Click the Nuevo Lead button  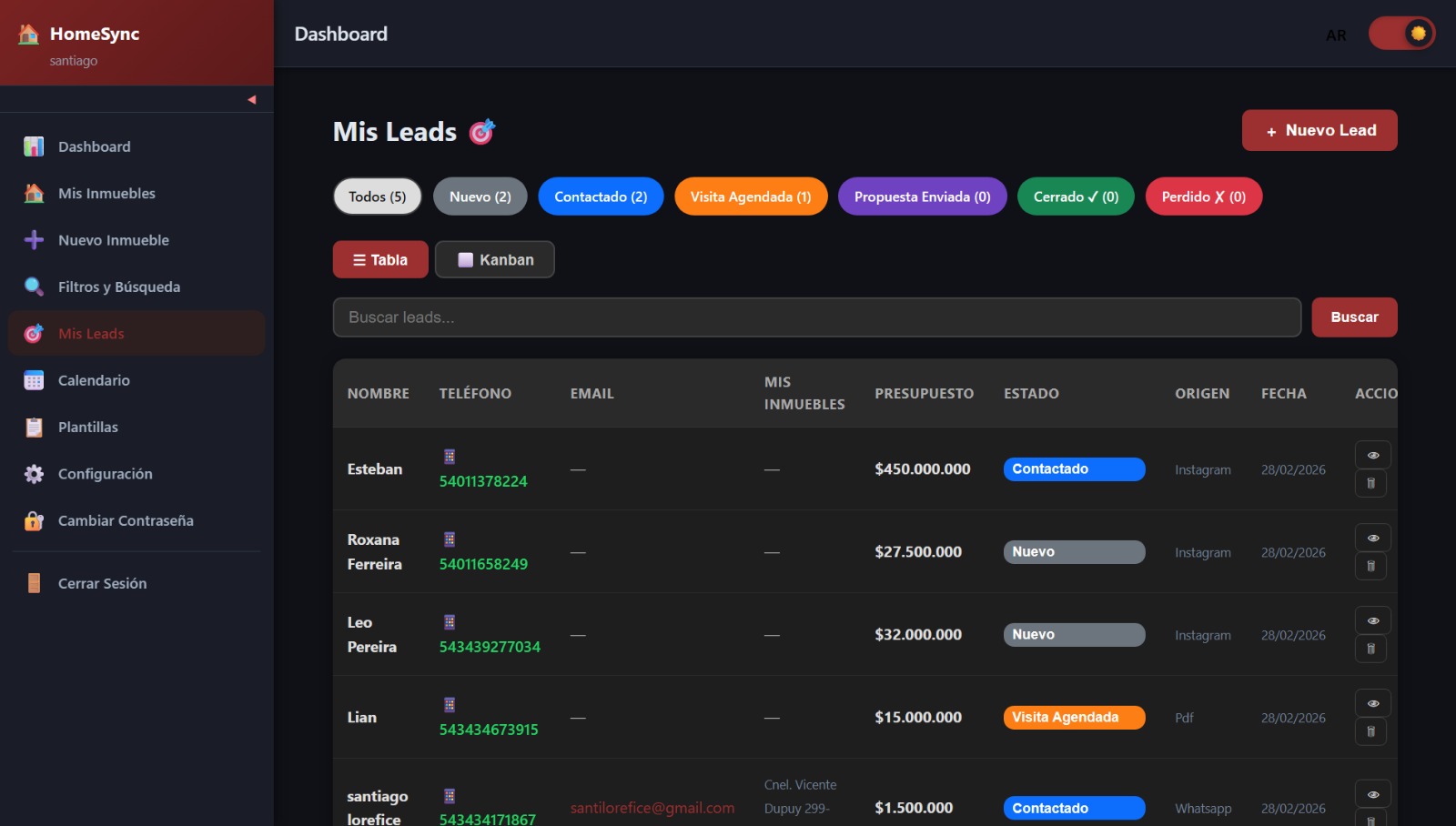pyautogui.click(x=1319, y=131)
